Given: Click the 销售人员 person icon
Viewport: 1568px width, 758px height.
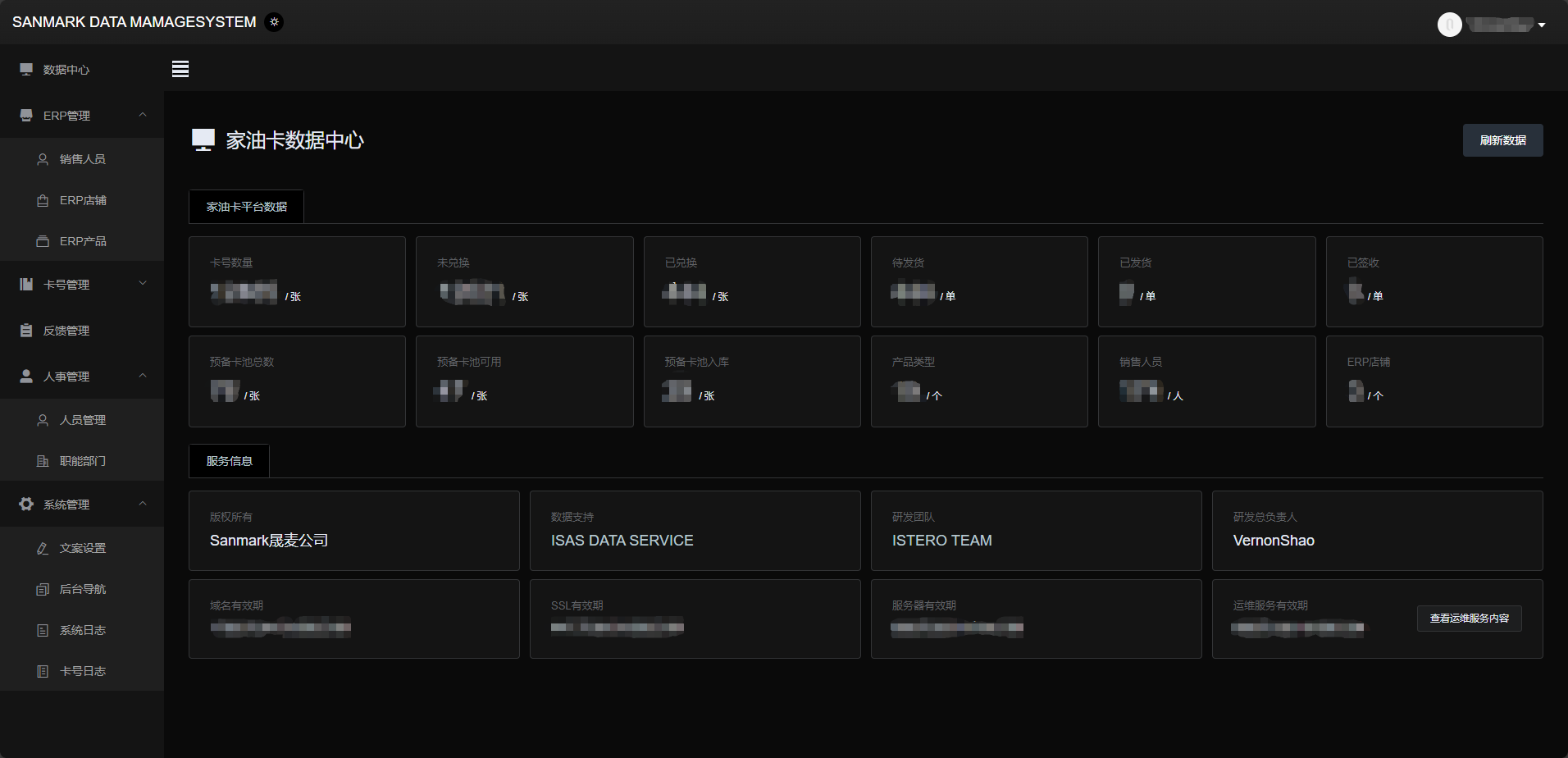Looking at the screenshot, I should [43, 159].
